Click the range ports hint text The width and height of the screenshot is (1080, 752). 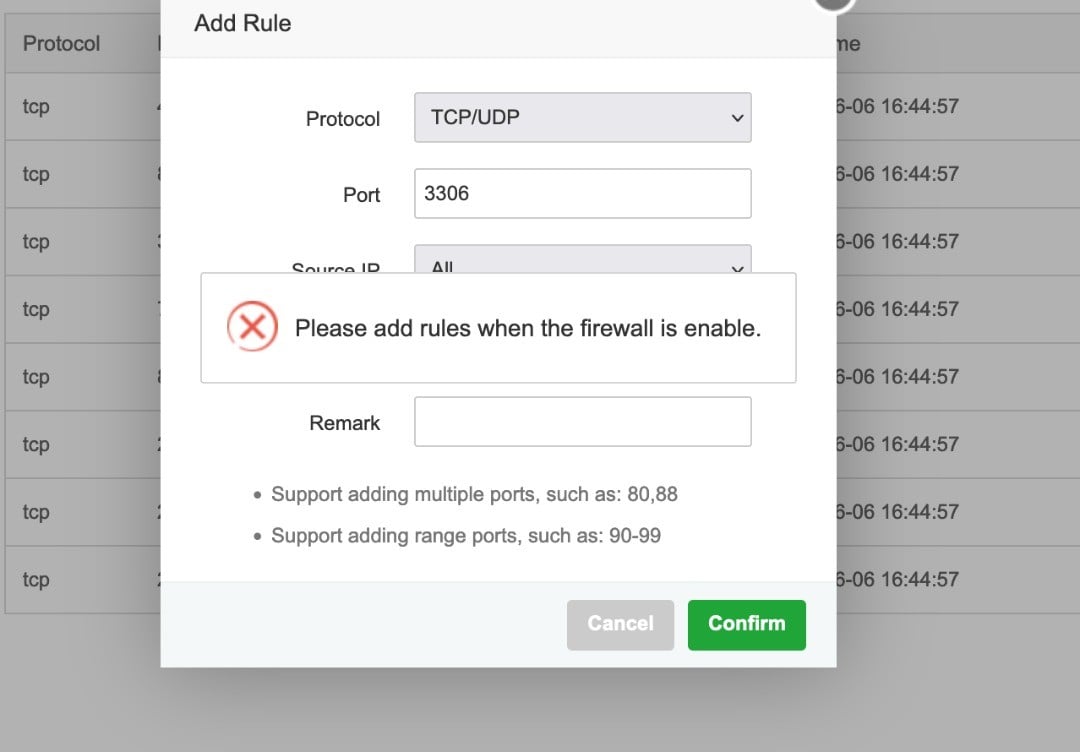[466, 536]
